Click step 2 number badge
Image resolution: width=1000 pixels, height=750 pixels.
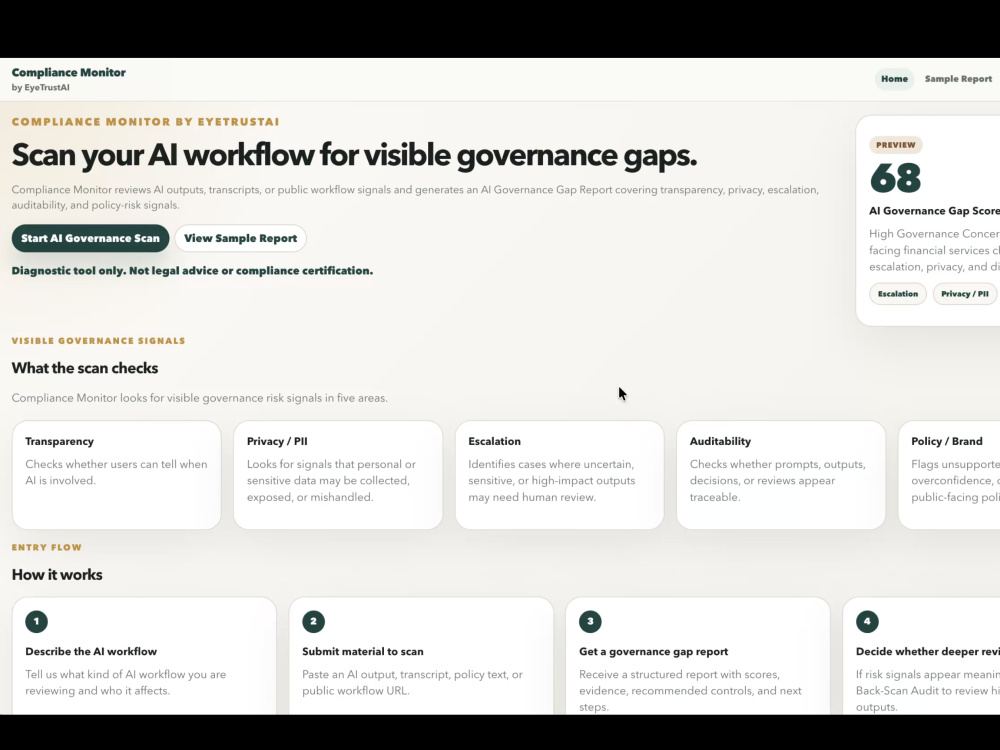313,621
